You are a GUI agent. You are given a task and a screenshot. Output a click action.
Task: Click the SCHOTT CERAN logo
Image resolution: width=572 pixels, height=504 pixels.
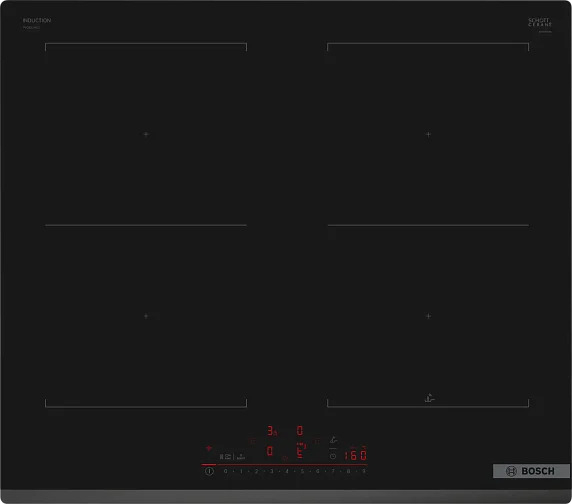coord(540,22)
